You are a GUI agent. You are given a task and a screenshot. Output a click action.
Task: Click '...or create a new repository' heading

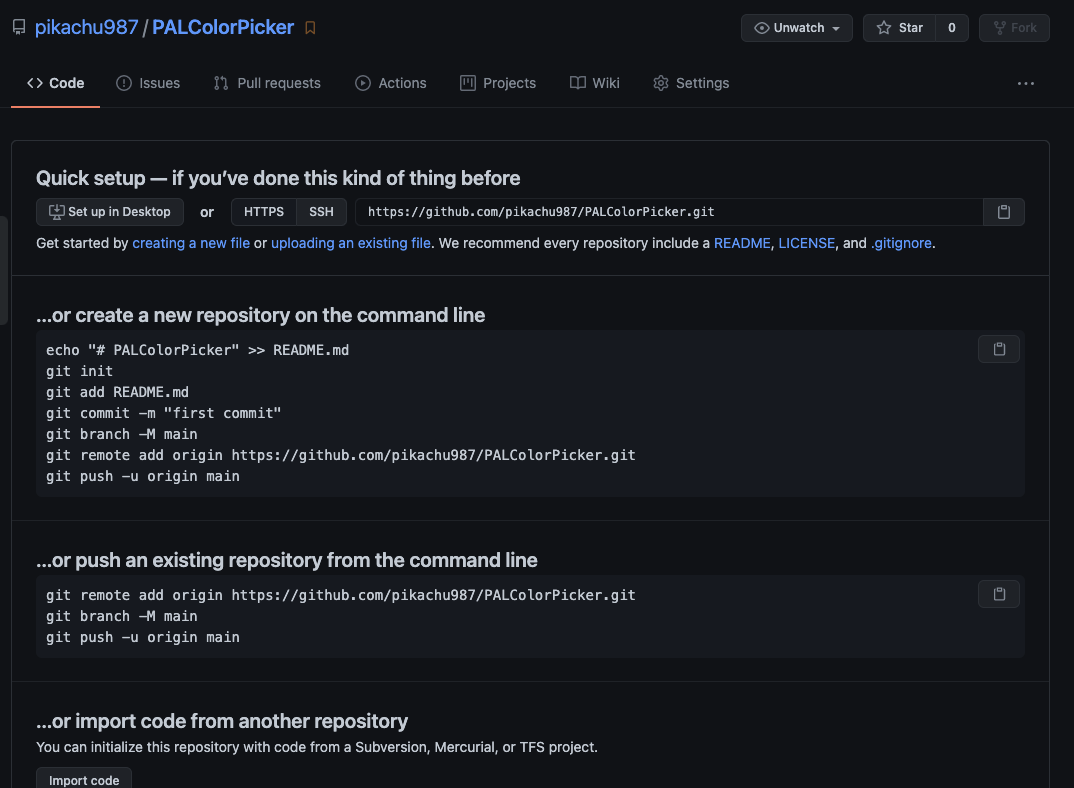(x=260, y=315)
